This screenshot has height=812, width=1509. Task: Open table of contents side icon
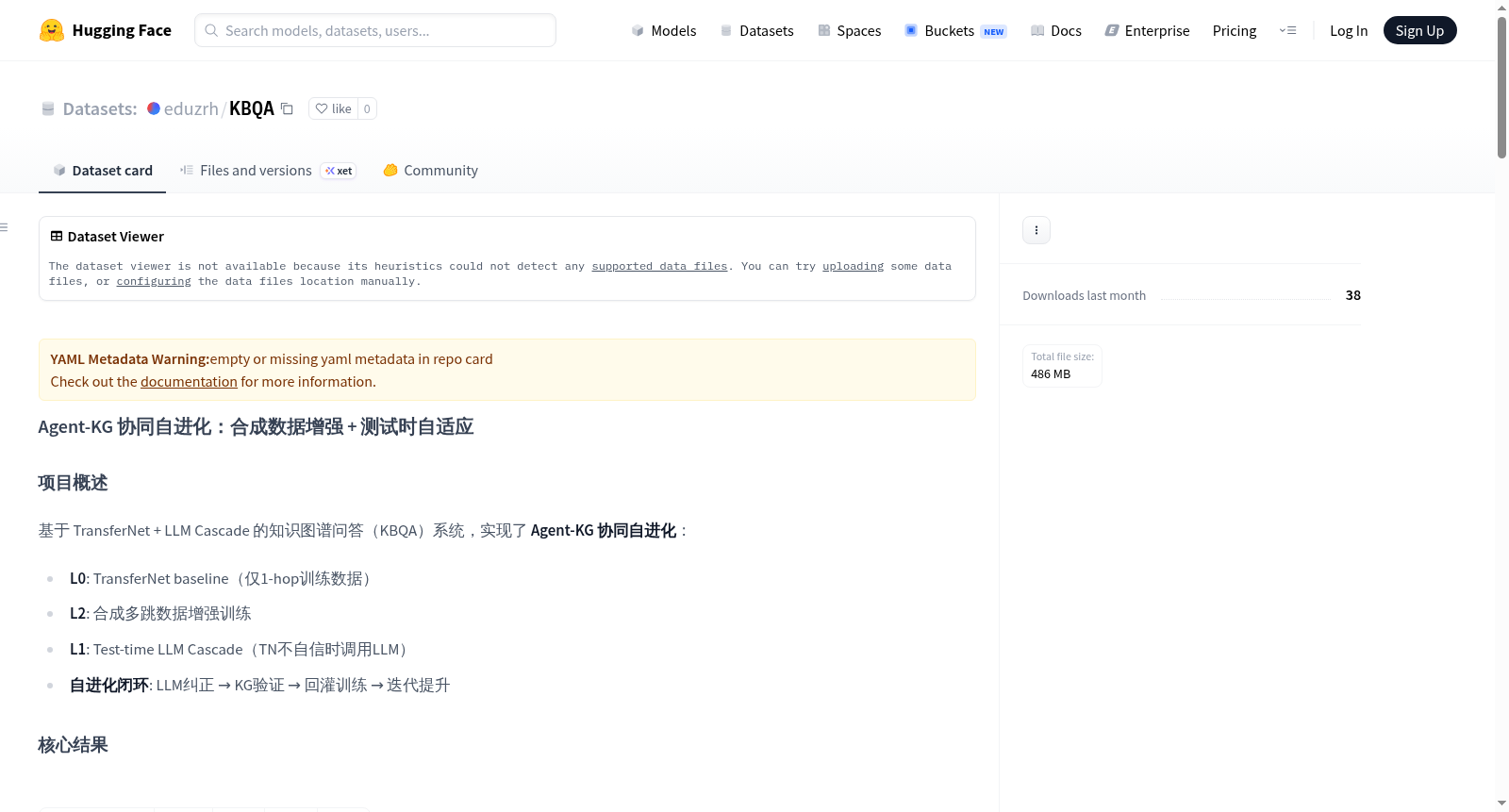click(5, 227)
